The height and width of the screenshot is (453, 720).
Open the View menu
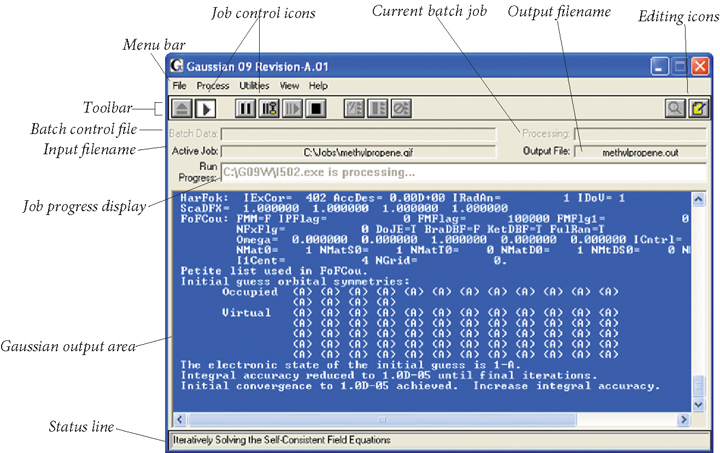tap(289, 86)
